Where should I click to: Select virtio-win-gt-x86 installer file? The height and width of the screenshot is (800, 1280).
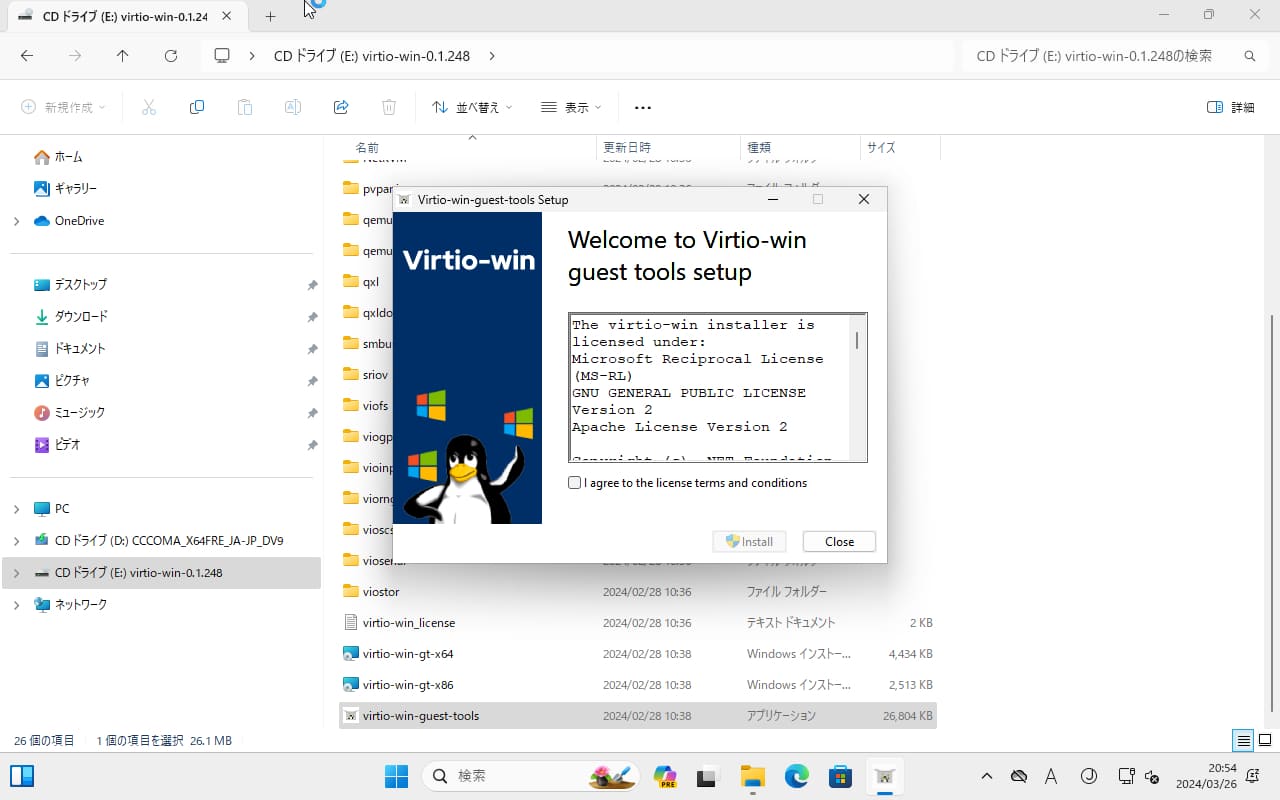[638, 685]
